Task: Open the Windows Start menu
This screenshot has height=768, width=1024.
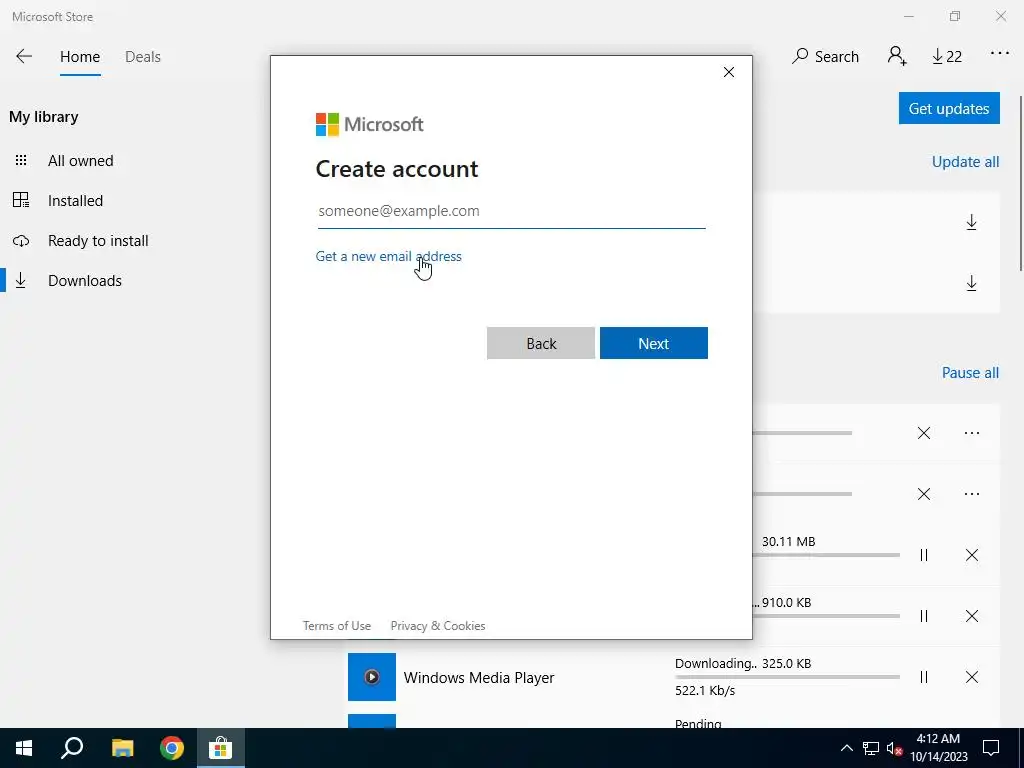Action: [24, 748]
